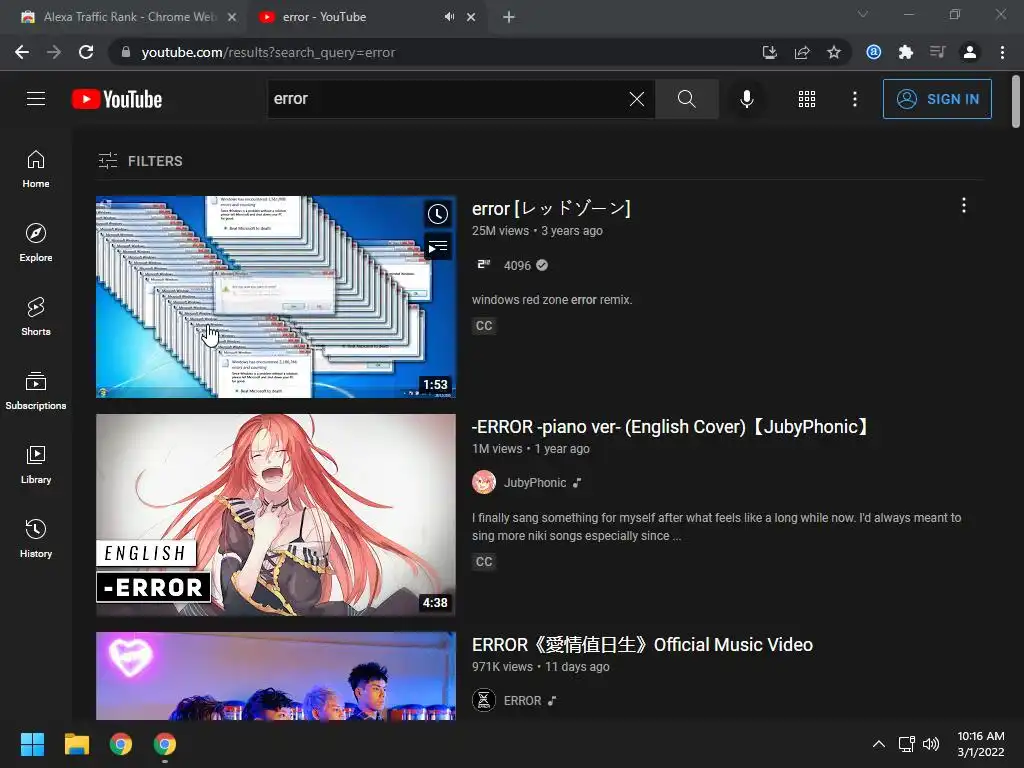Screen dimensions: 1024x768
Task: Open History in the sidebar
Action: tap(36, 539)
